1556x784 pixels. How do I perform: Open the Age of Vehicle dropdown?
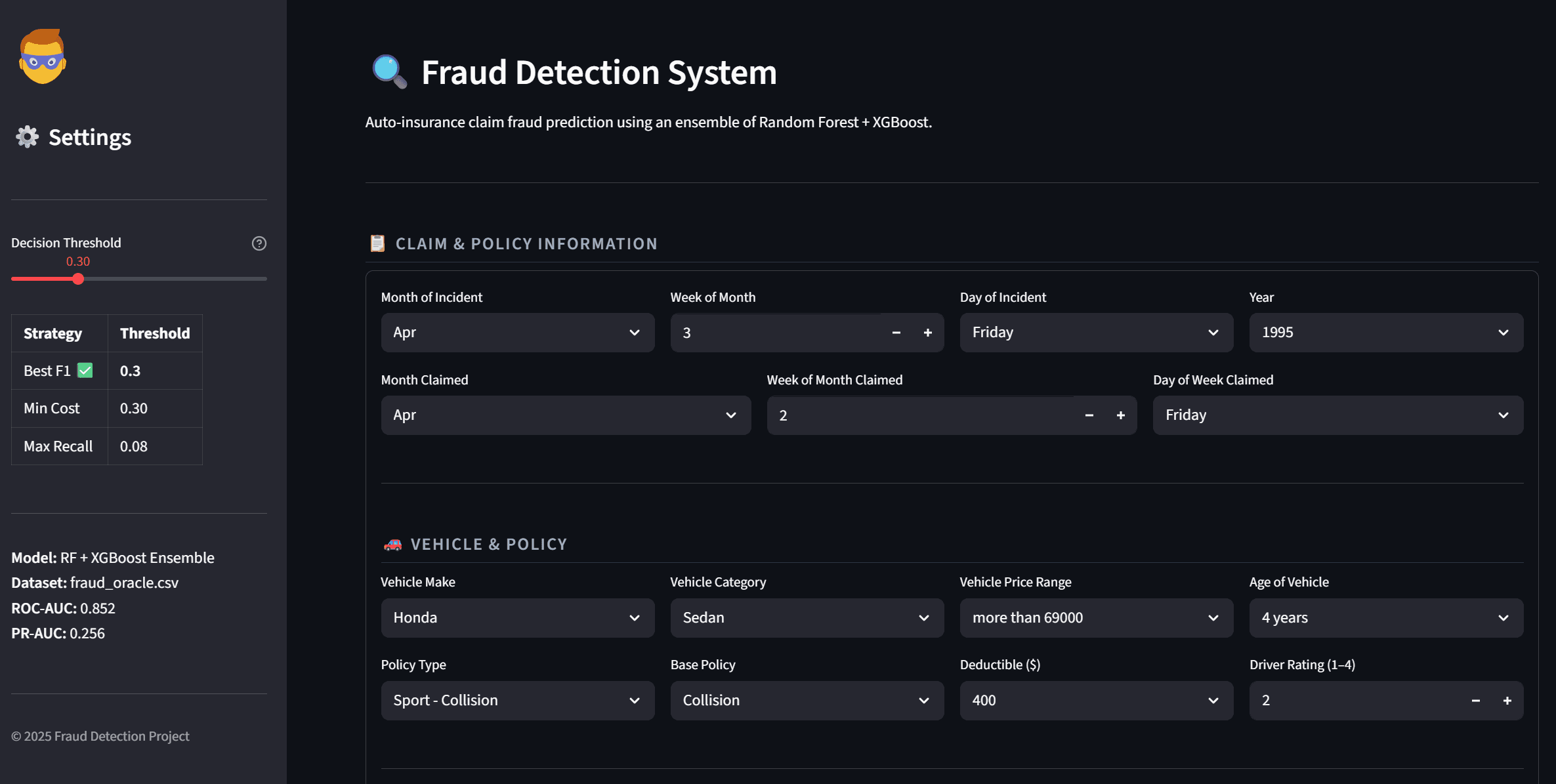pyautogui.click(x=1386, y=618)
